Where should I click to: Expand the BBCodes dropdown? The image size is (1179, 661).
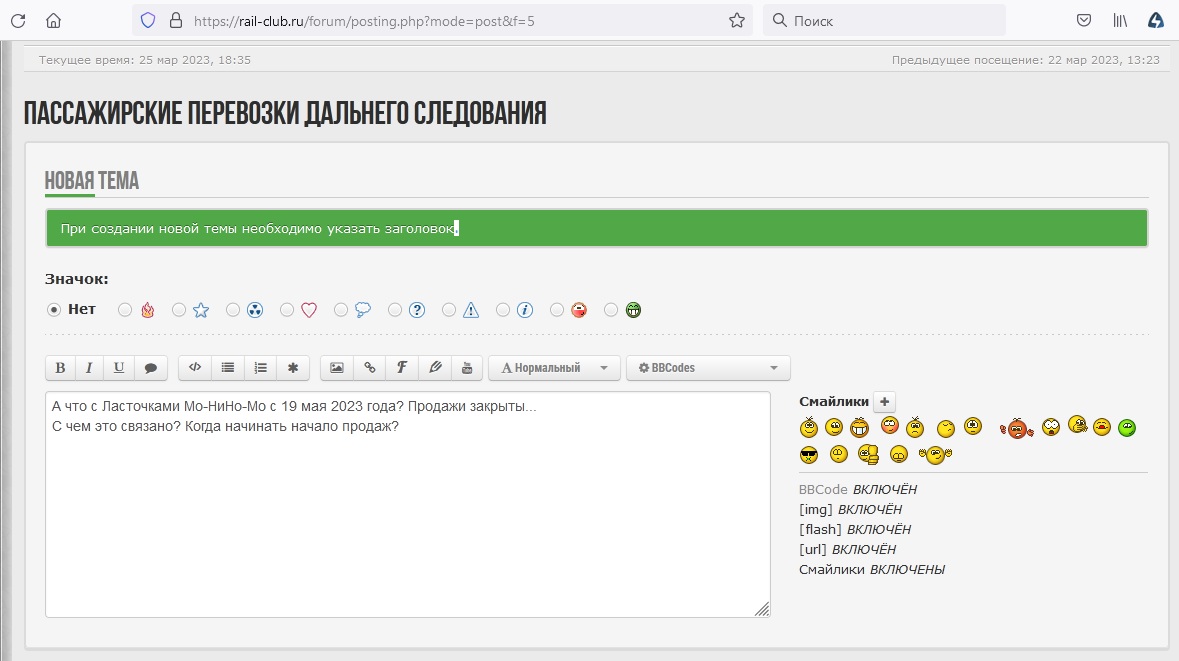click(708, 368)
